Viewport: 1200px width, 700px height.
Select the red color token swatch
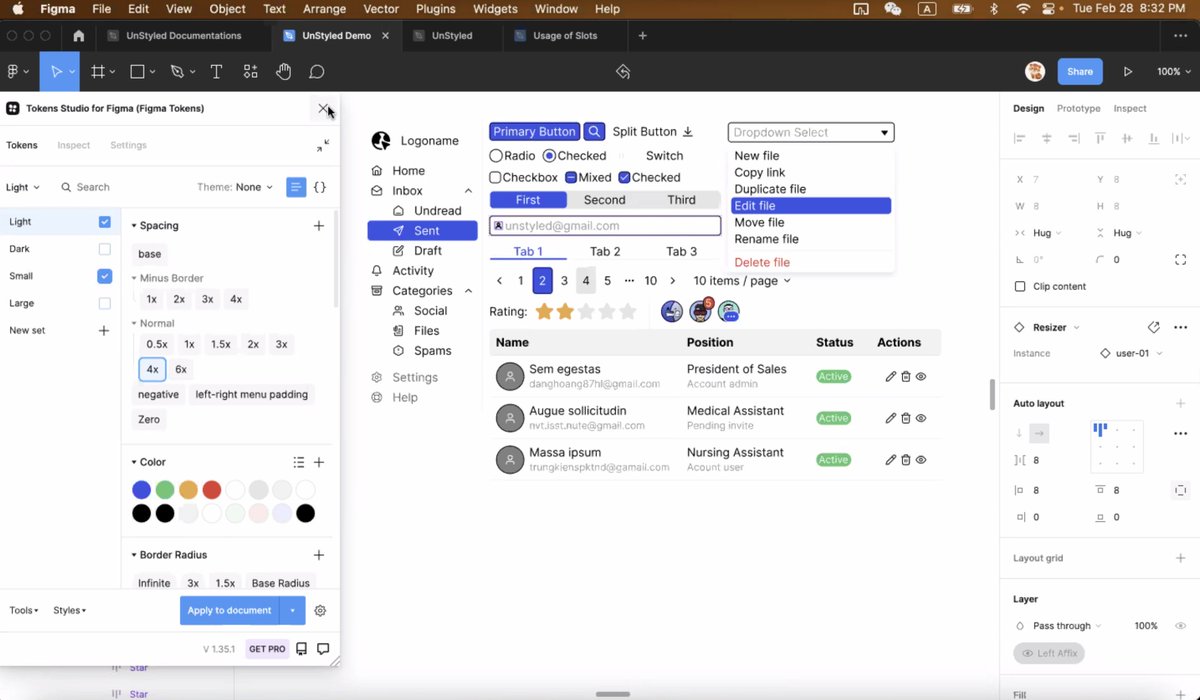[x=212, y=489]
